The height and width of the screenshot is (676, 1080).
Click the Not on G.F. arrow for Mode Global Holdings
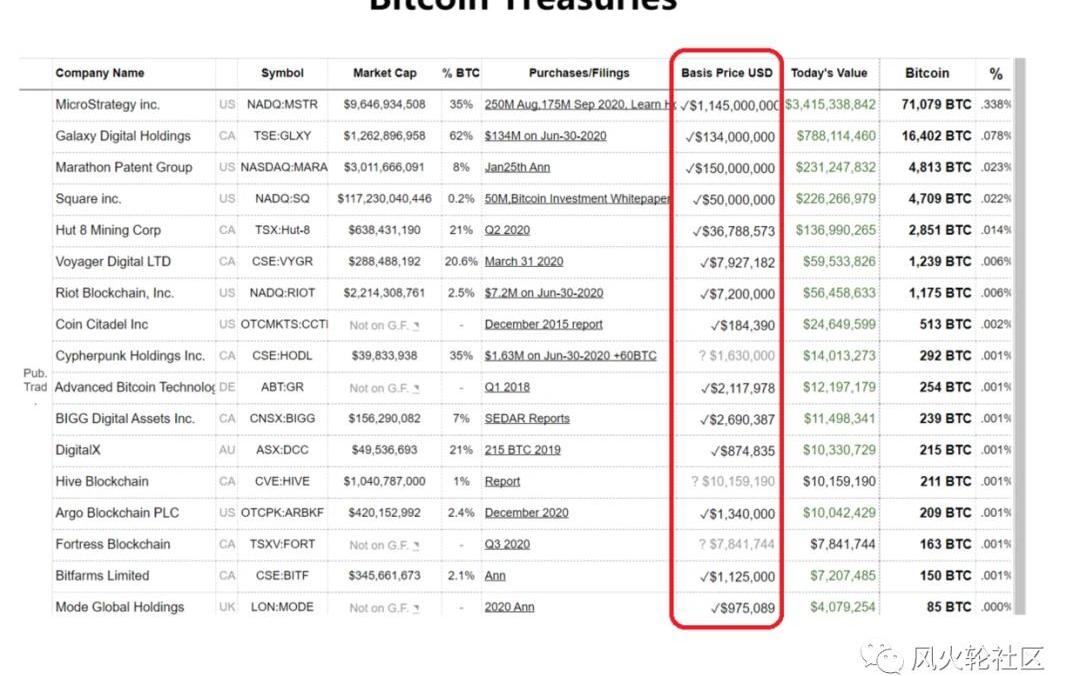click(416, 608)
